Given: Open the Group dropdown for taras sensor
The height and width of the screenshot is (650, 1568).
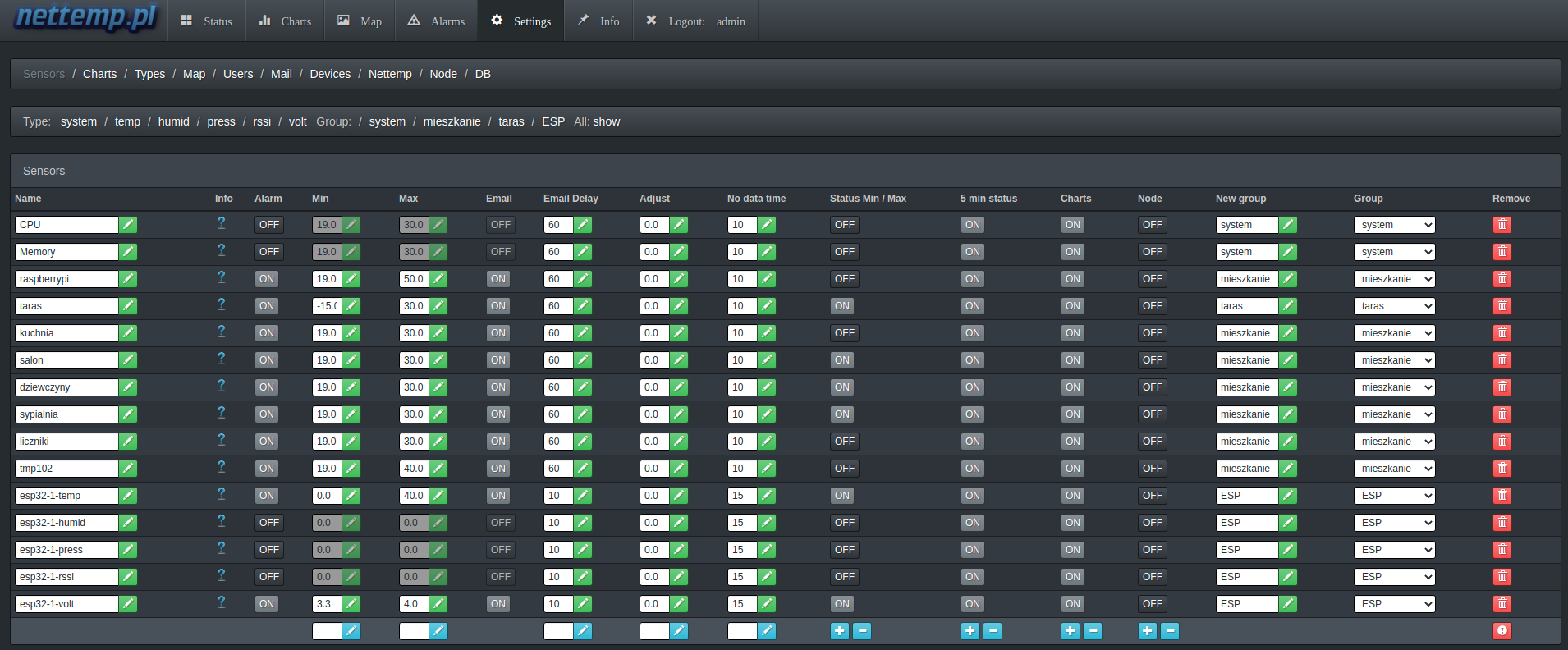Looking at the screenshot, I should 1394,306.
